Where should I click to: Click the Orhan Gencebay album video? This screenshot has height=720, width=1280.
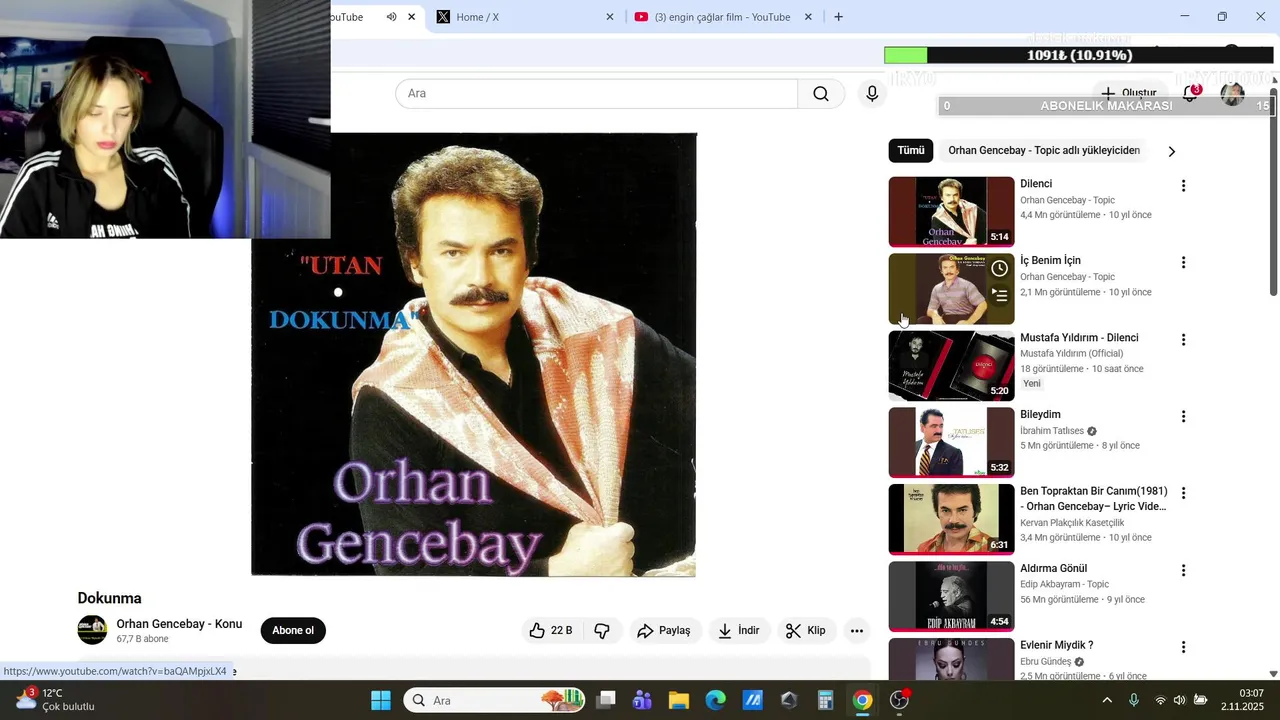point(474,354)
